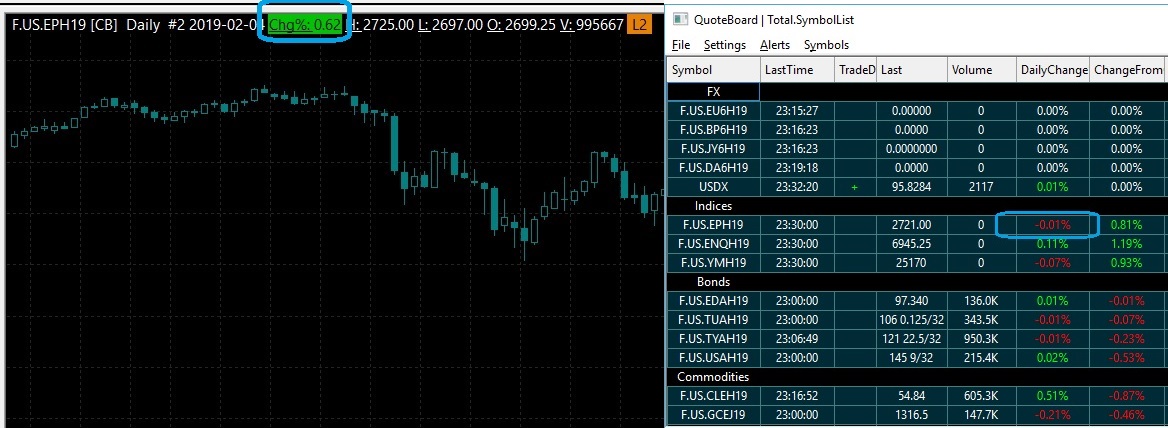Select symbol F.US.TUAH19 in QuoteBoard
This screenshot has width=1168, height=428.
[713, 320]
